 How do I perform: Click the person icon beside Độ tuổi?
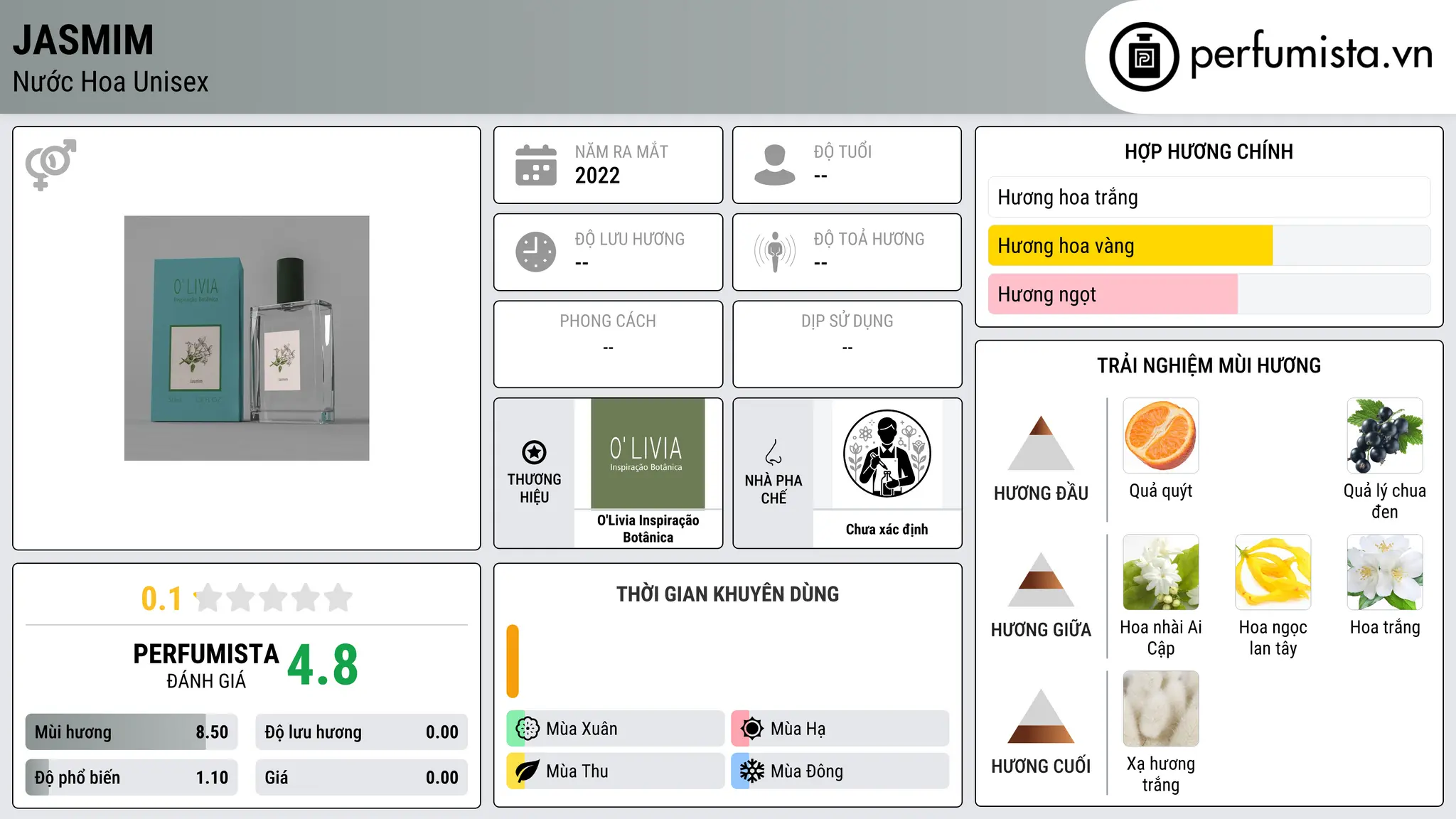pos(775,165)
